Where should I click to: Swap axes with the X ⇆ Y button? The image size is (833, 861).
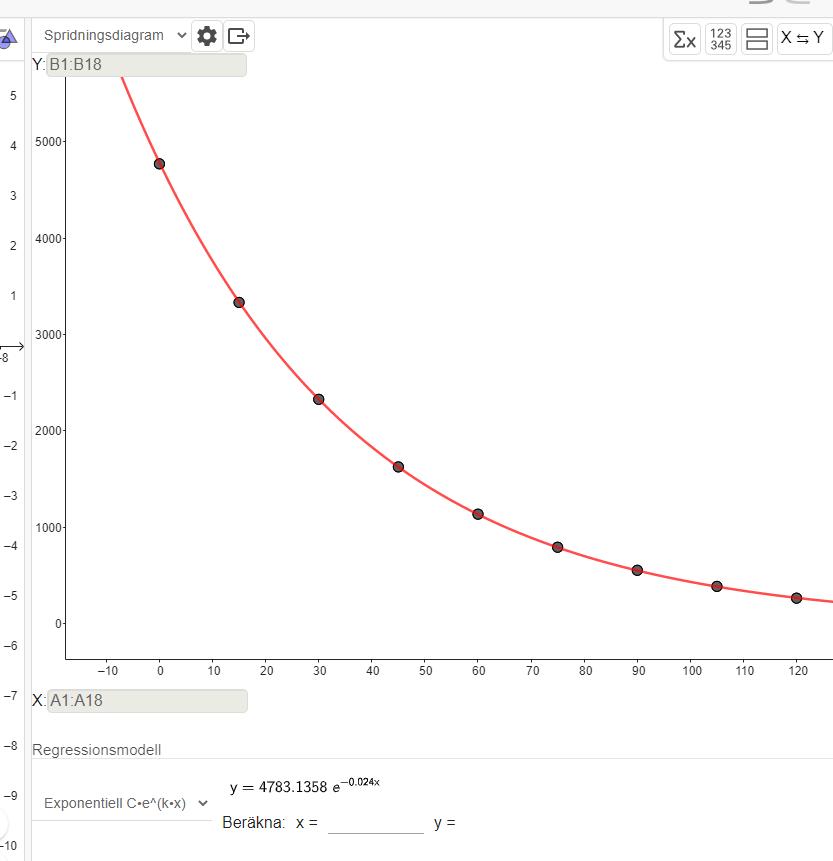point(803,39)
